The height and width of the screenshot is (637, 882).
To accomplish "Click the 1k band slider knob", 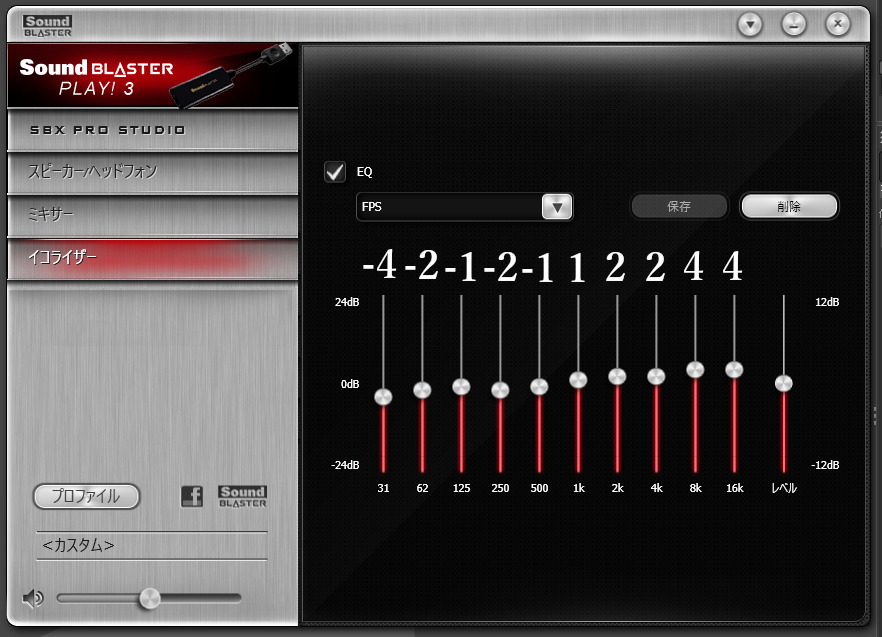I will (x=578, y=380).
